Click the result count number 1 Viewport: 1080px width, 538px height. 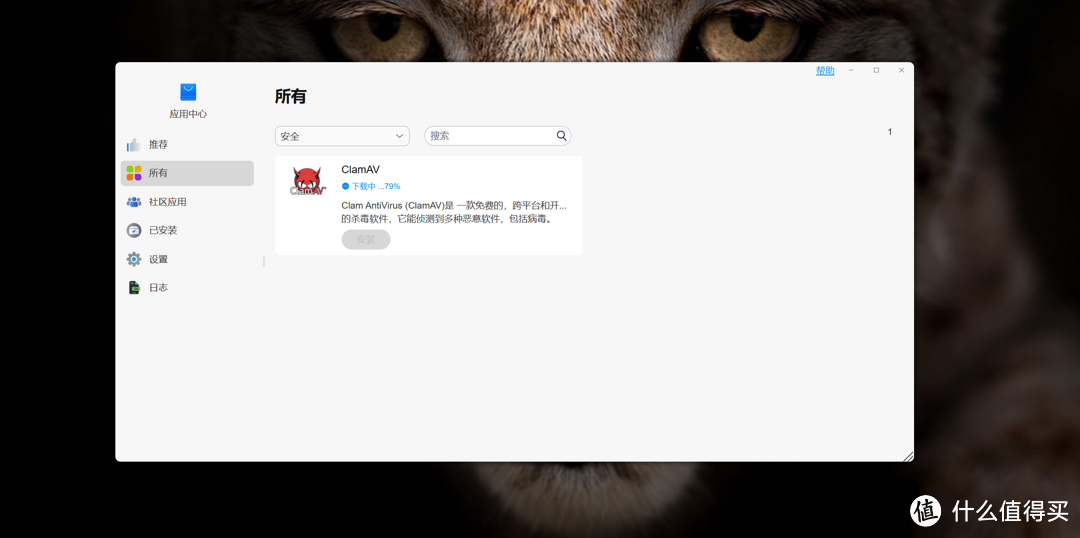coord(890,132)
